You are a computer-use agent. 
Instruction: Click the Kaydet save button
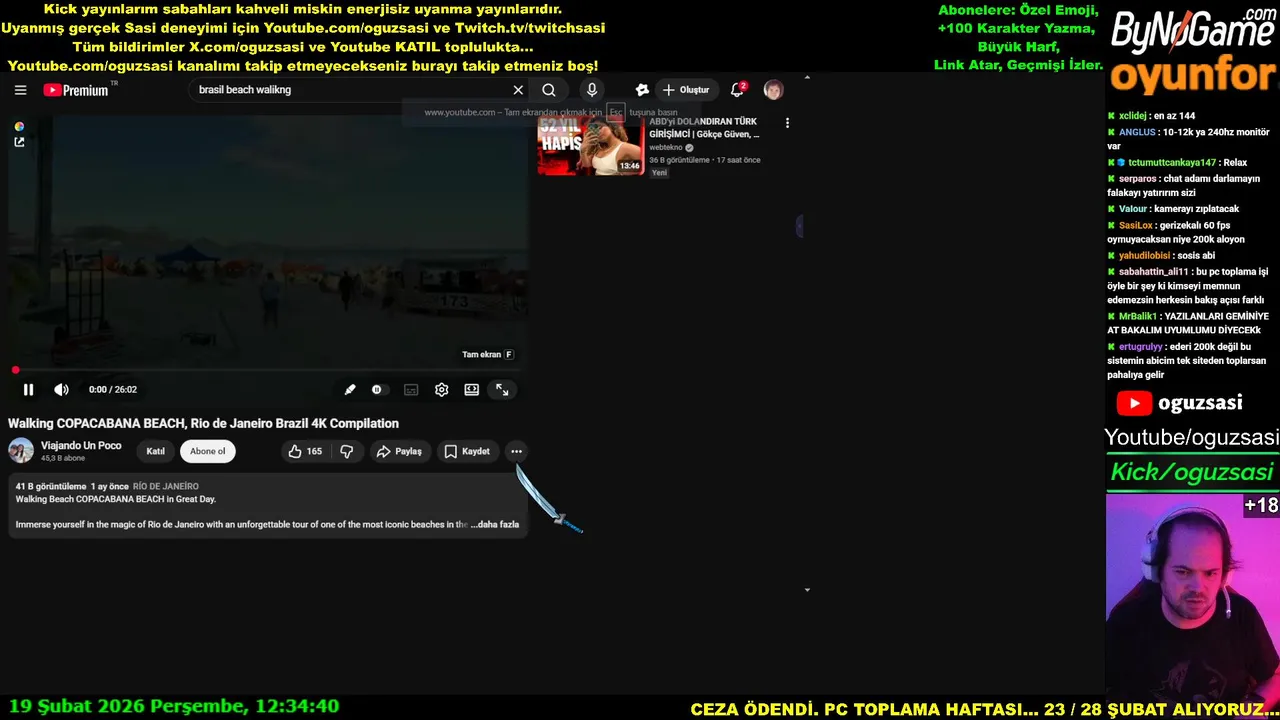point(467,451)
